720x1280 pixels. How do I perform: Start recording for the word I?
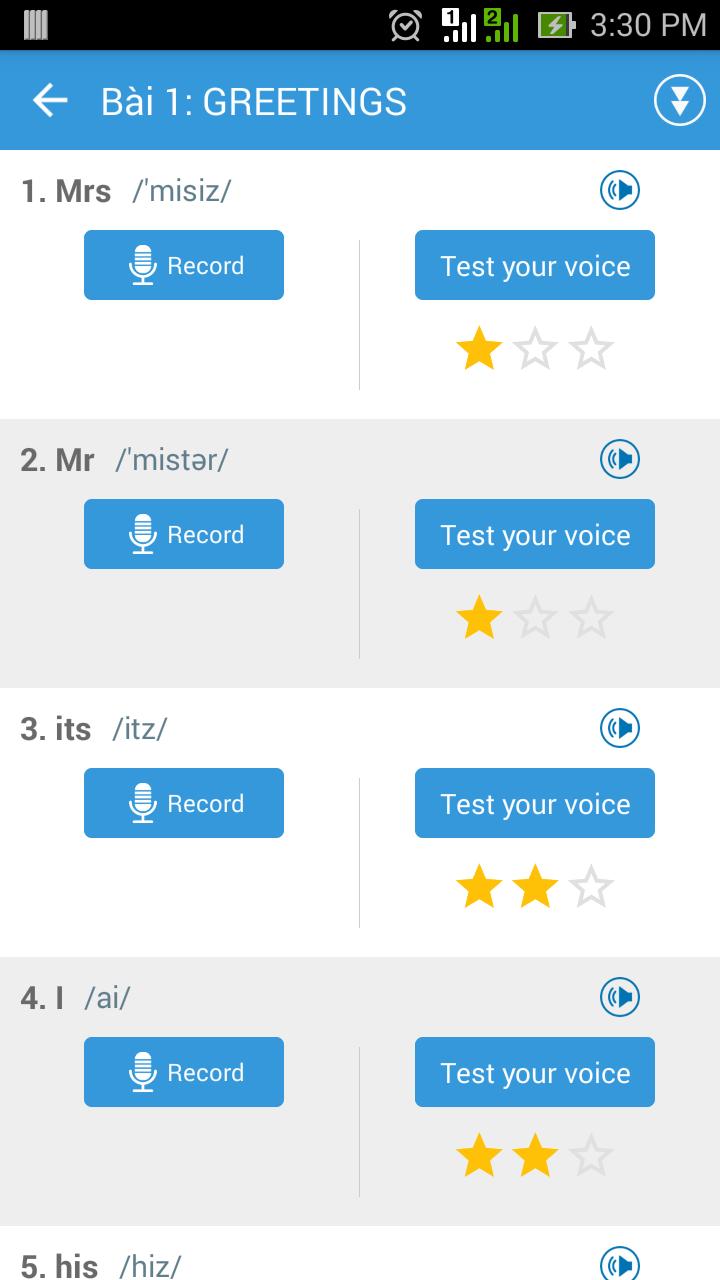[184, 1072]
